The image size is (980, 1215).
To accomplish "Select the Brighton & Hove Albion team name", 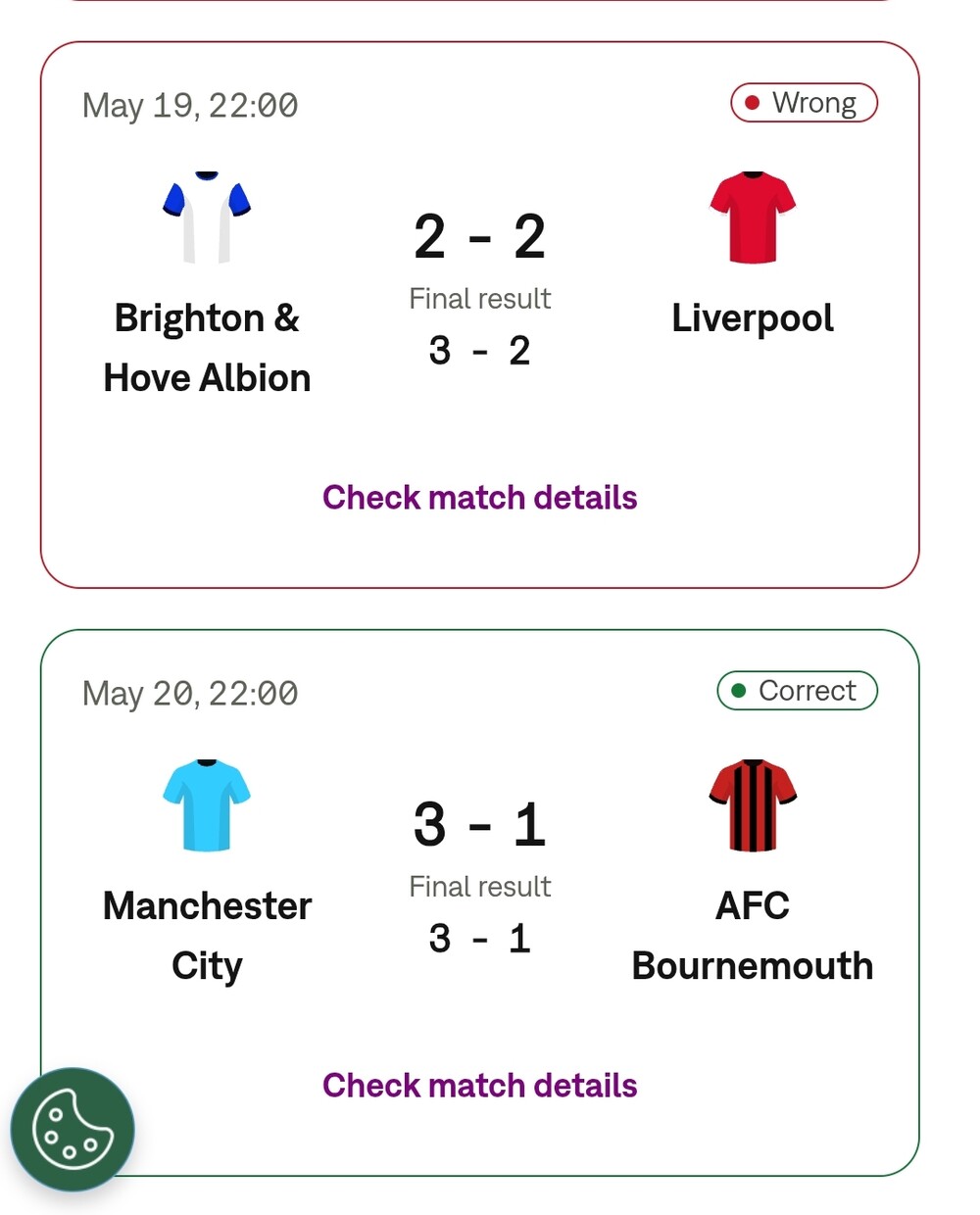I will (207, 348).
